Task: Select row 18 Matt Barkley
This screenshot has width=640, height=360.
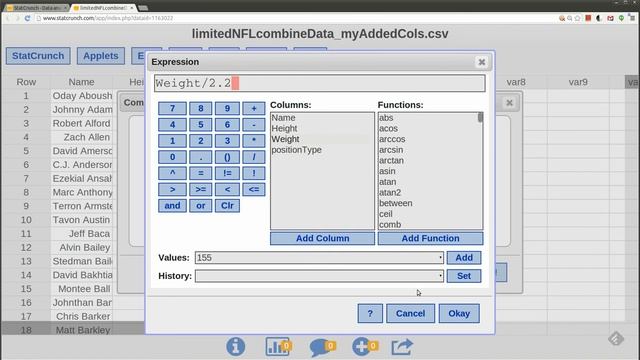Action: tap(26, 330)
